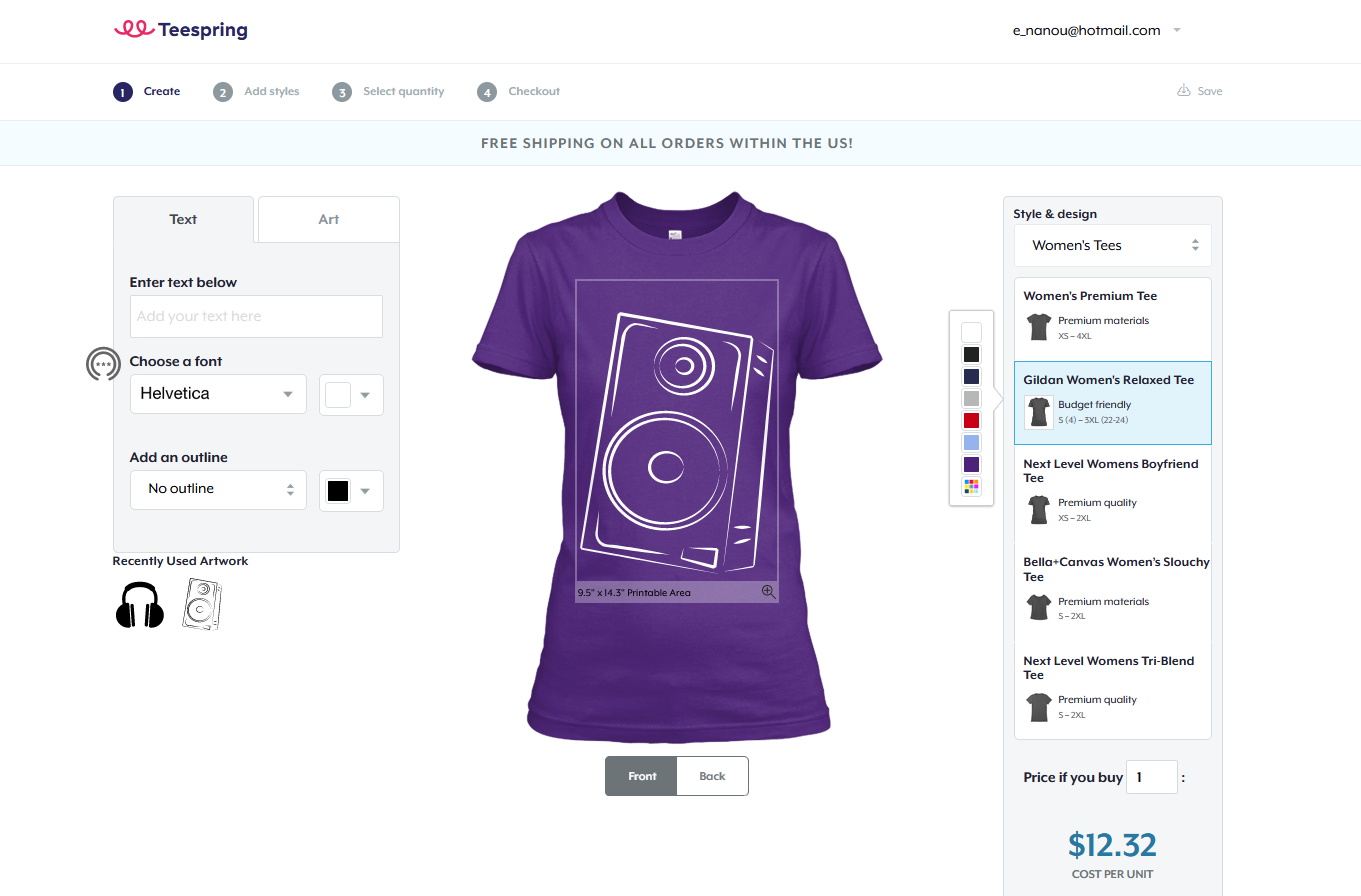Zoom the printable area magnifier icon
This screenshot has width=1361, height=896.
768,592
